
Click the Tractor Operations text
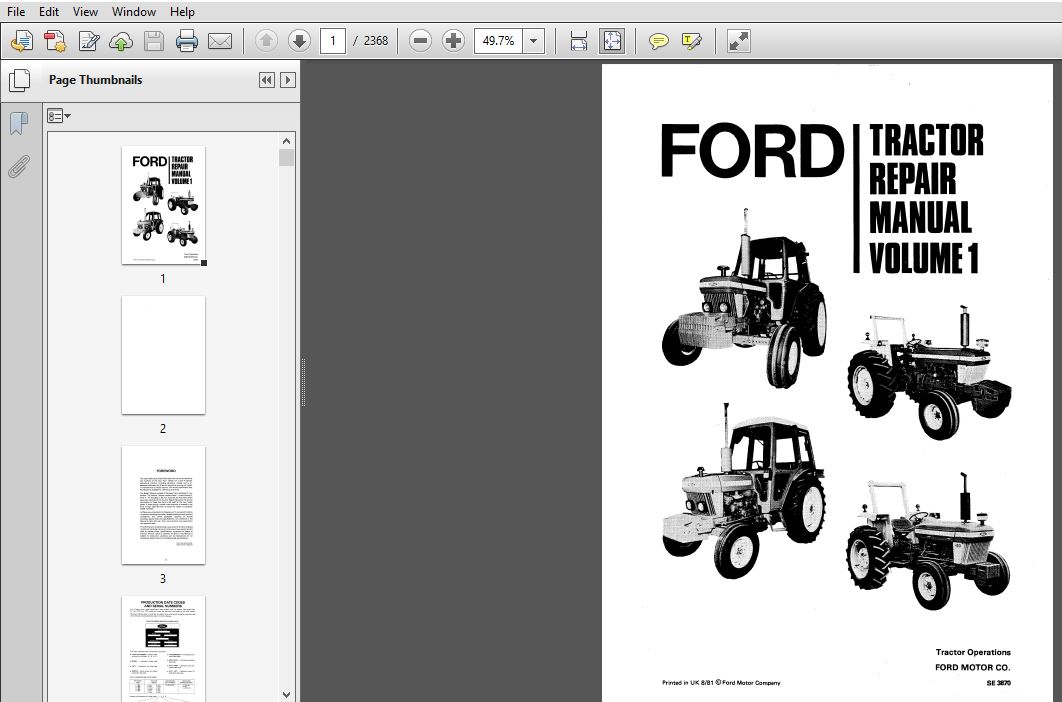[x=973, y=653]
